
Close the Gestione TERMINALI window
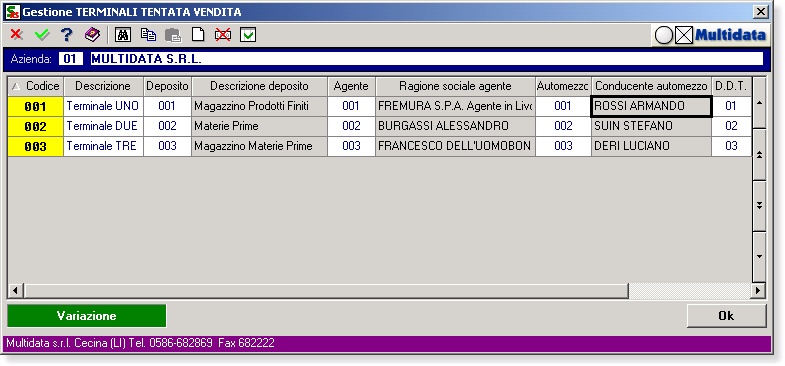(x=761, y=12)
